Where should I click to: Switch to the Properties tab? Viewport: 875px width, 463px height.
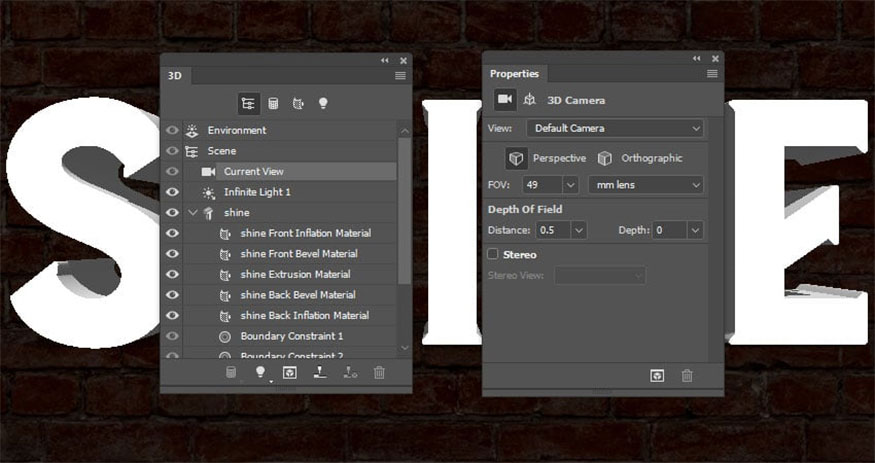[x=515, y=74]
